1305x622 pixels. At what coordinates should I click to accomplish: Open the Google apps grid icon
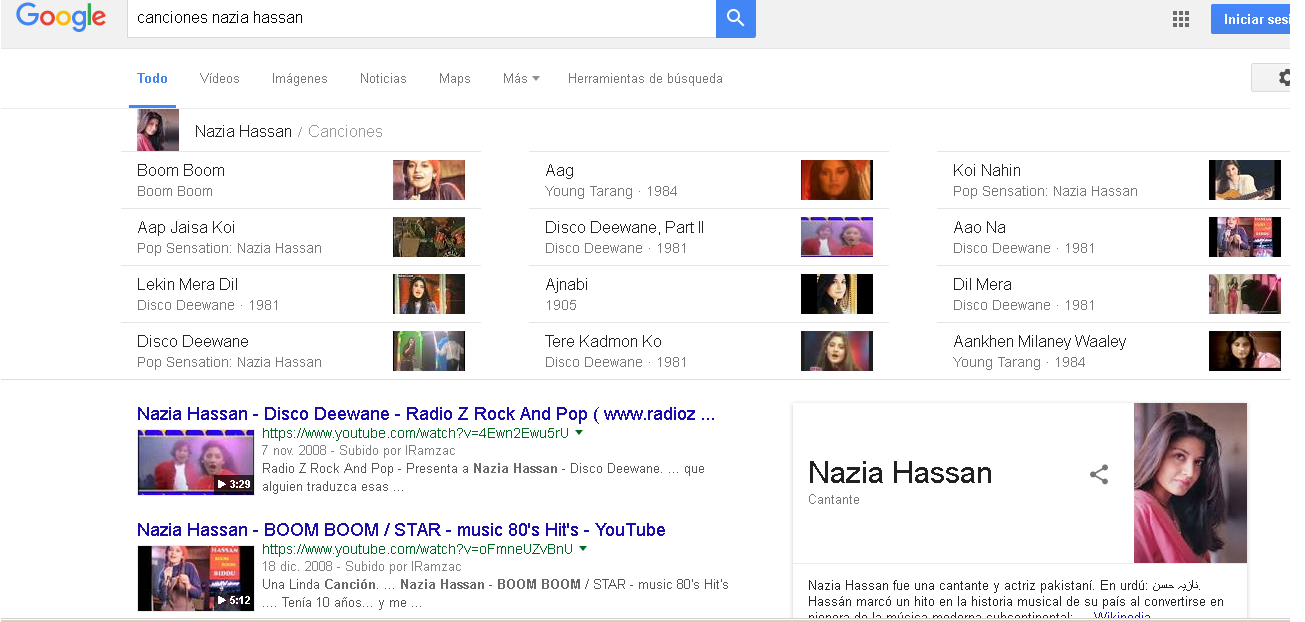coord(1181,19)
